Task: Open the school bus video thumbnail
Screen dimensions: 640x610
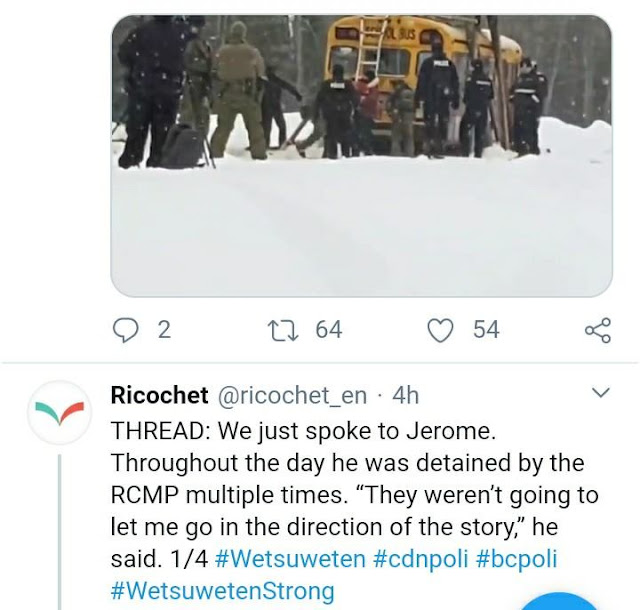Action: 362,156
